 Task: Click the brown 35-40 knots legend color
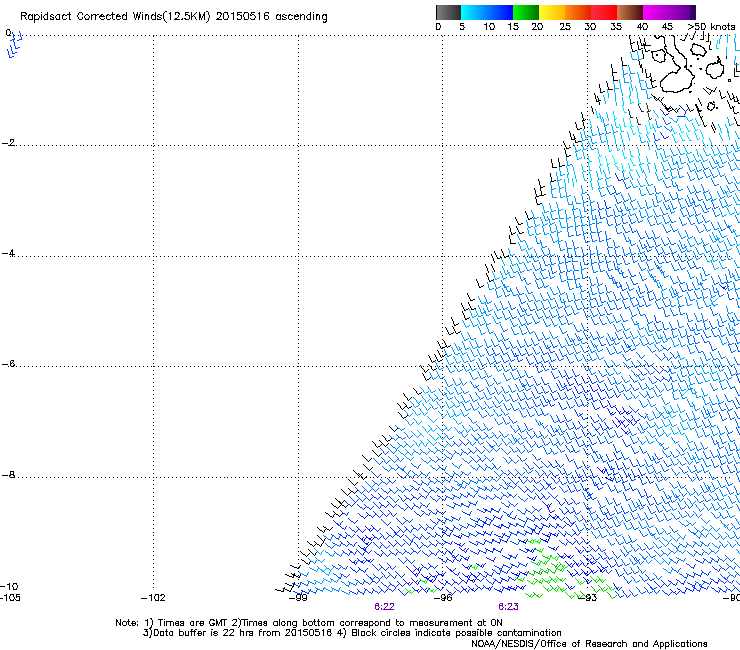pos(630,12)
